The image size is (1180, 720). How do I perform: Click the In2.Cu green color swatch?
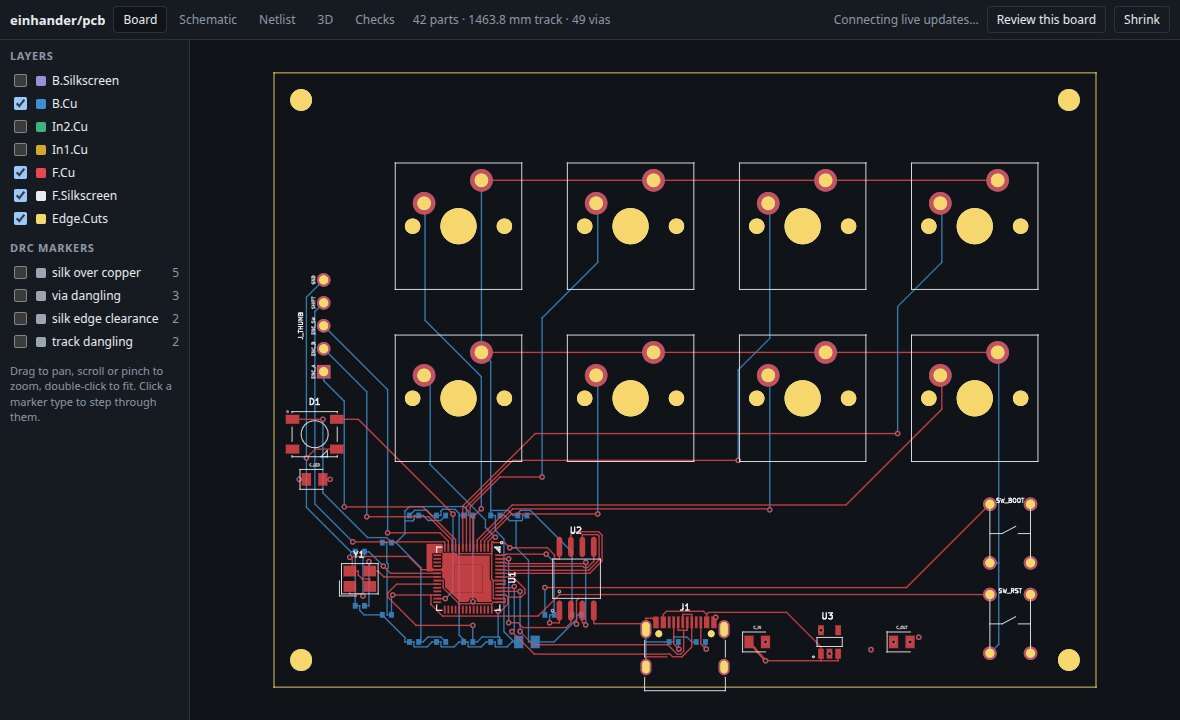pyautogui.click(x=41, y=126)
